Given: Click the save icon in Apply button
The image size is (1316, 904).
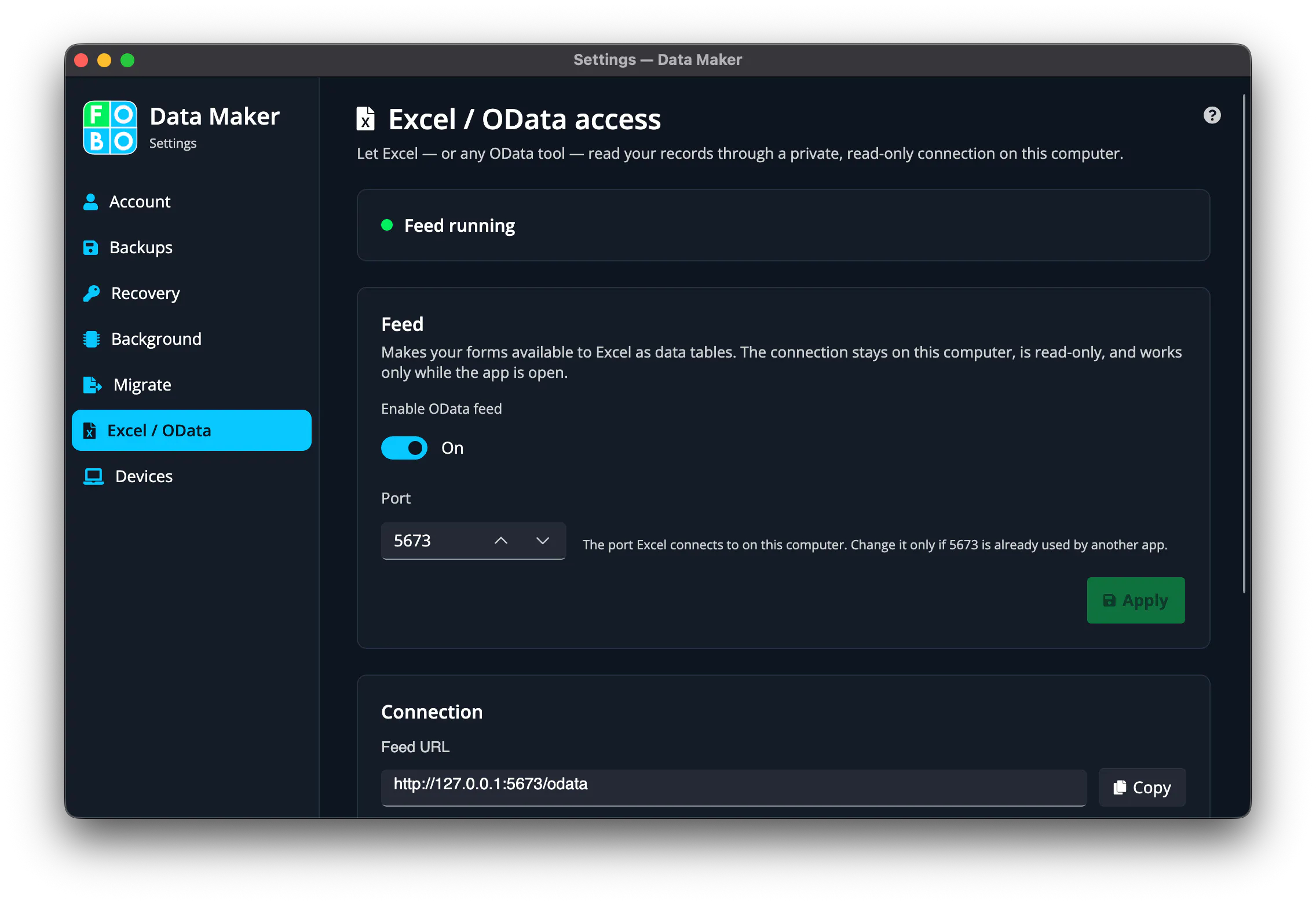Looking at the screenshot, I should (1109, 600).
